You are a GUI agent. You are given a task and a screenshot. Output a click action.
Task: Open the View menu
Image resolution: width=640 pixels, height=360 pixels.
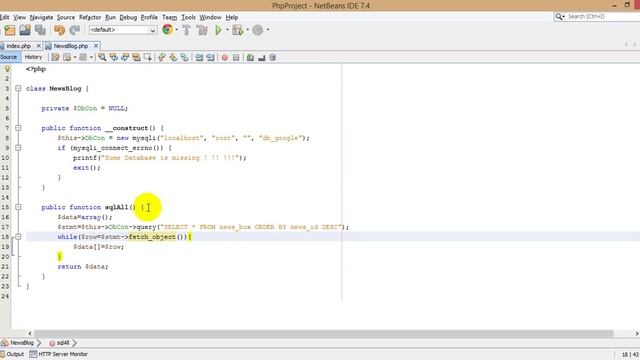[x=20, y=17]
